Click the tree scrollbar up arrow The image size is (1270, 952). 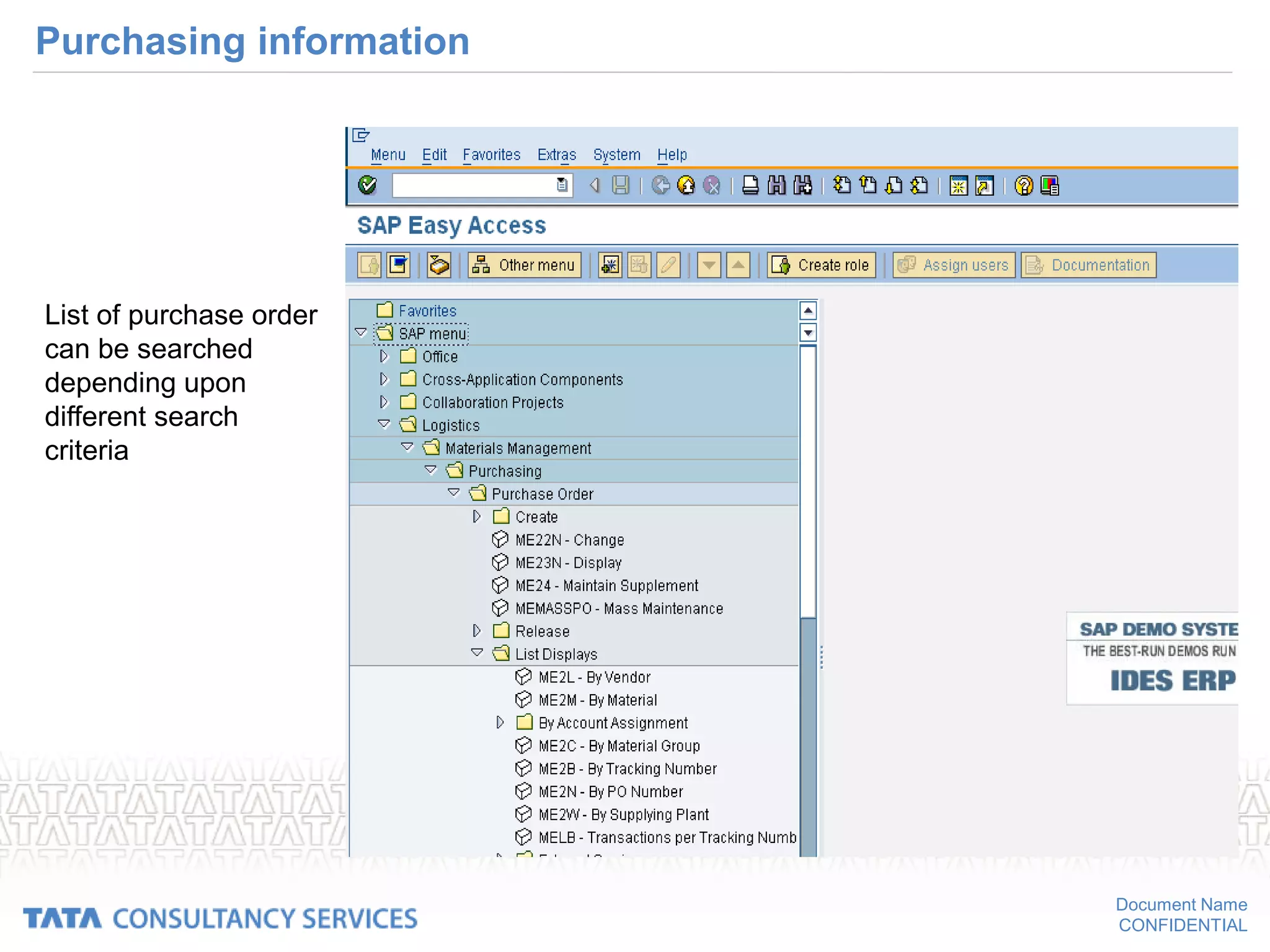coord(807,311)
